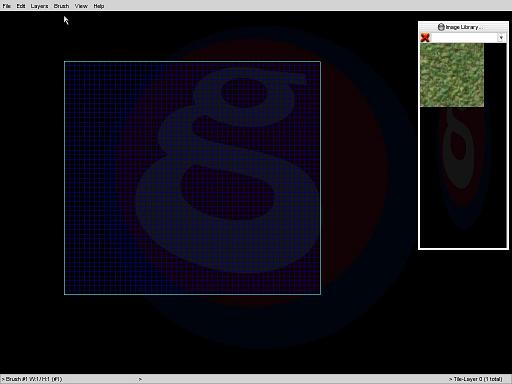Open the View menu
The height and width of the screenshot is (384, 512).
pyautogui.click(x=81, y=6)
